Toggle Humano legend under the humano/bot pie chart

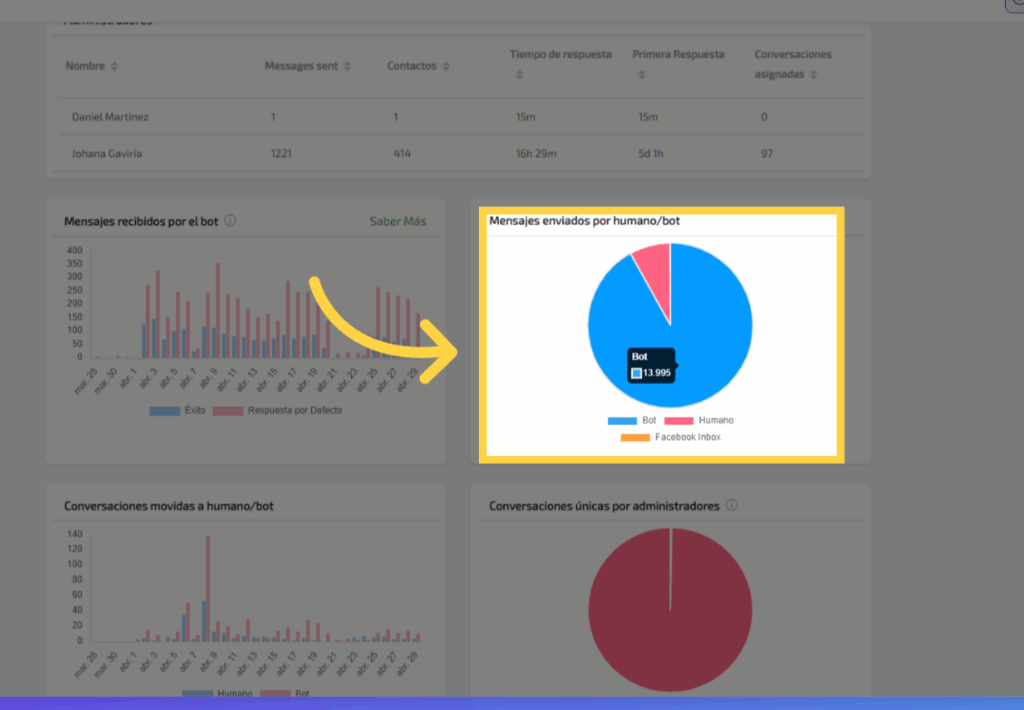point(699,421)
